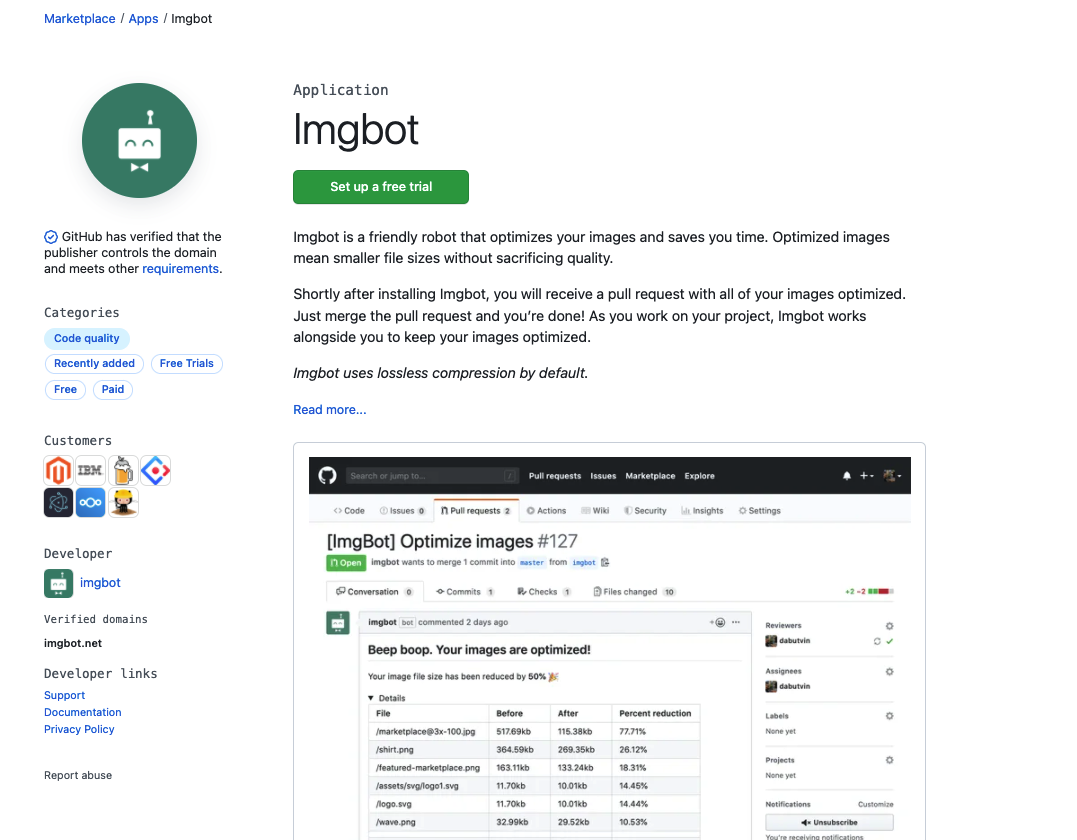This screenshot has width=1077, height=840.
Task: Open the Privacy Policy link
Action: [x=78, y=729]
